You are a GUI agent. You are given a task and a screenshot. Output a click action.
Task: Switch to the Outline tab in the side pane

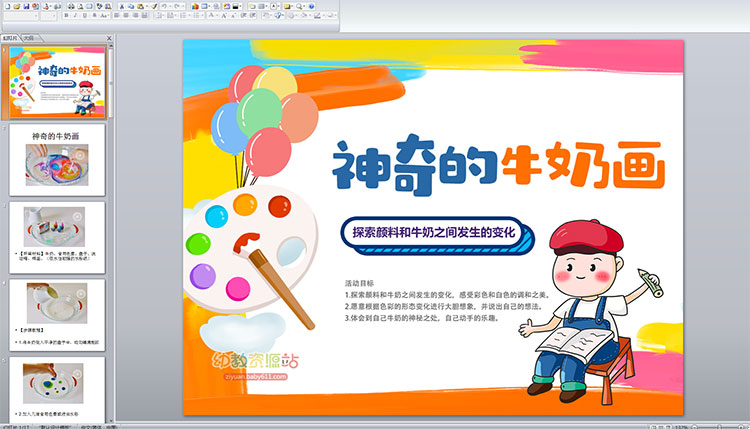[x=30, y=37]
